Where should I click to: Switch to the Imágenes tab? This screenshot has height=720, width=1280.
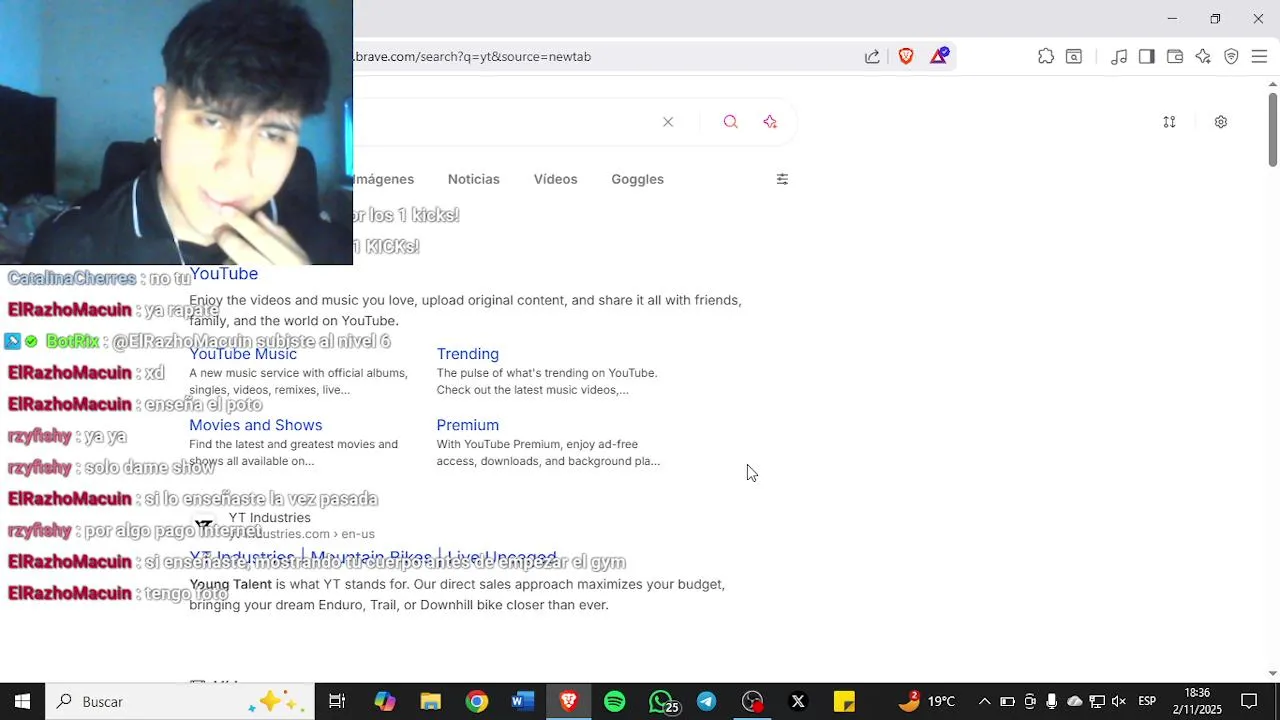[384, 179]
